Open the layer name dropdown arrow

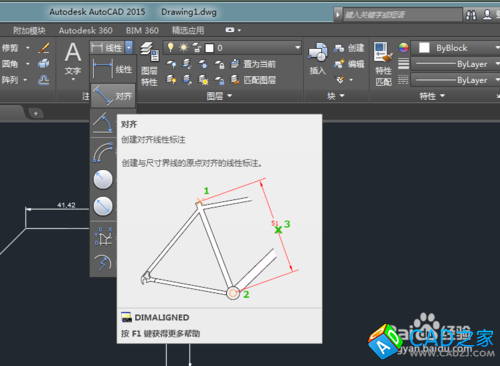[x=298, y=48]
